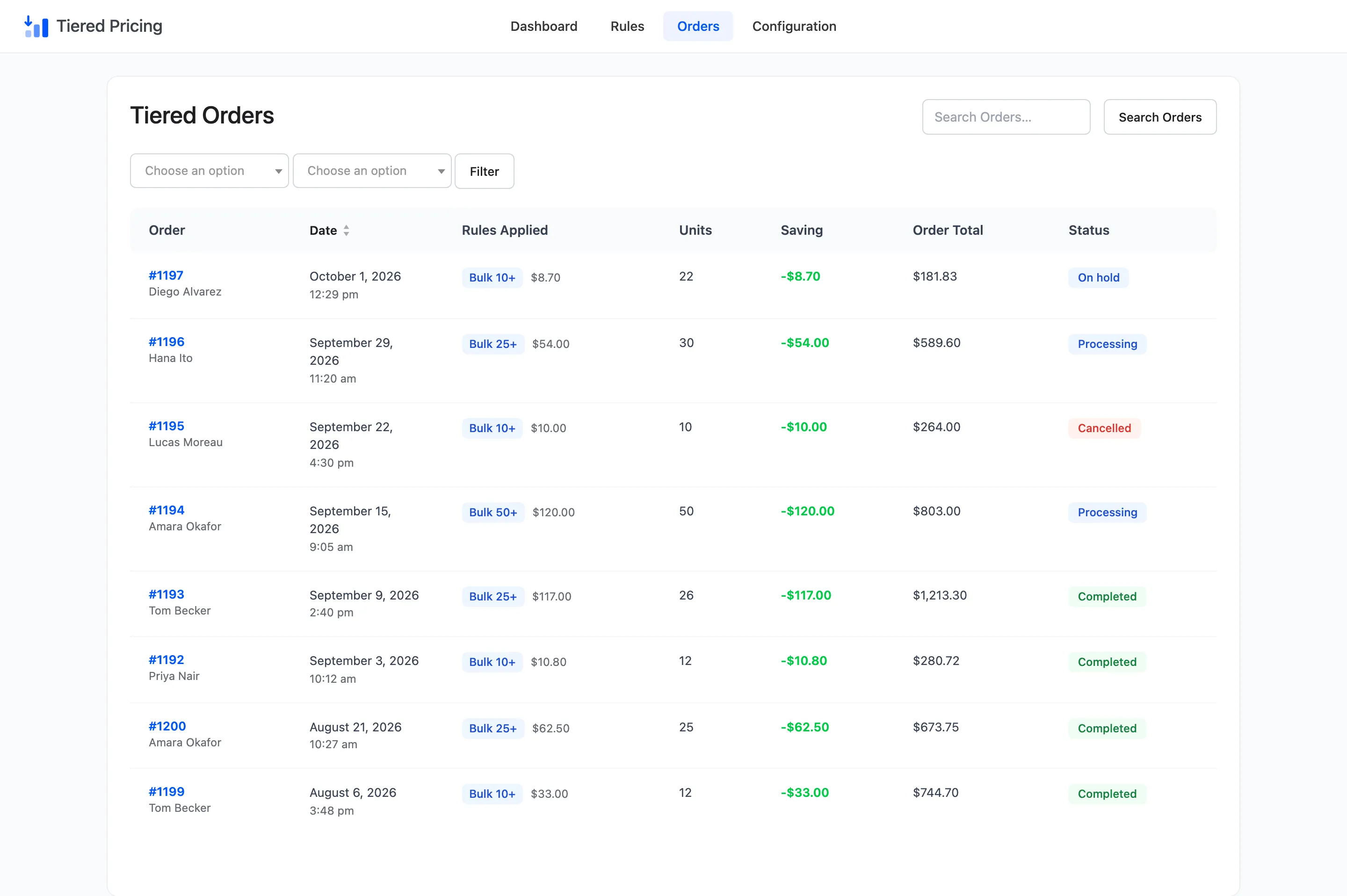Image resolution: width=1347 pixels, height=896 pixels.
Task: Open order #1200 link
Action: pyautogui.click(x=167, y=726)
